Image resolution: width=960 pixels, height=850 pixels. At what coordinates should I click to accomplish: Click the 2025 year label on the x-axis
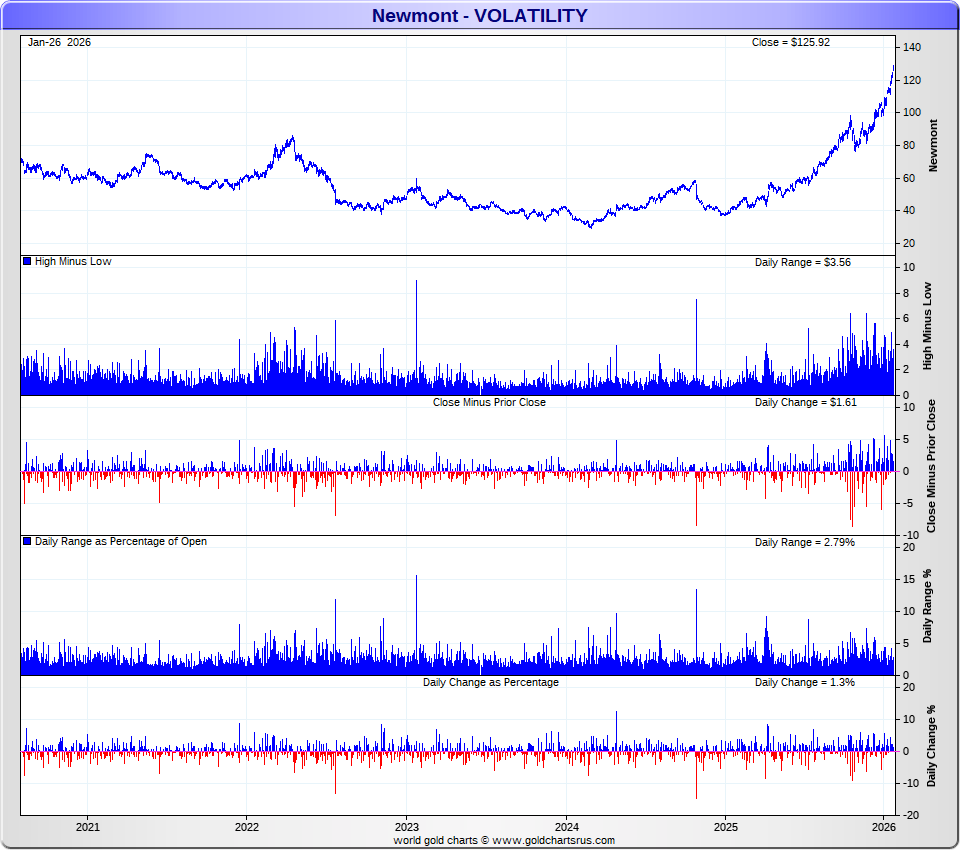725,827
